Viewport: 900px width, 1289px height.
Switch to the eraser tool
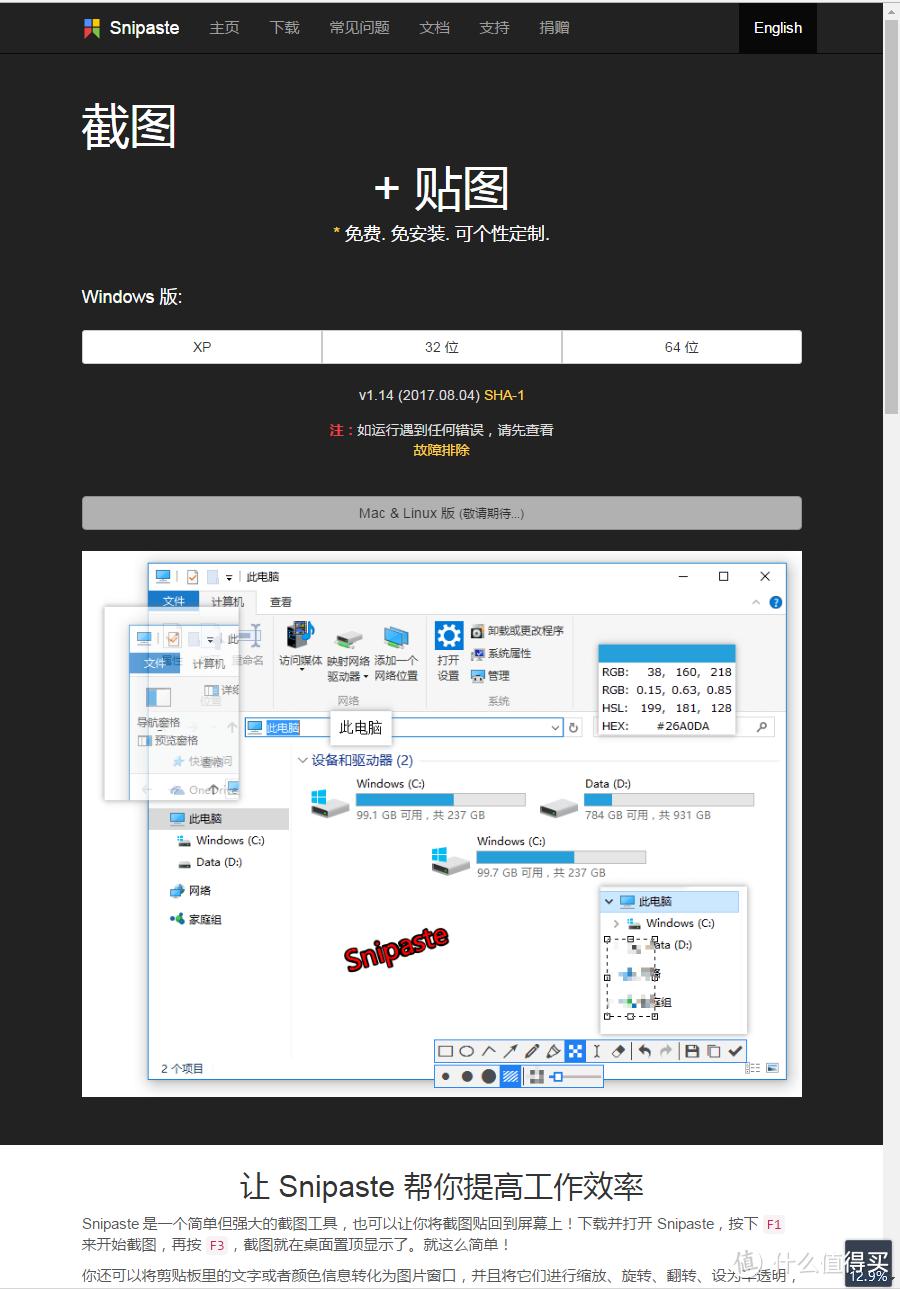(x=617, y=1051)
